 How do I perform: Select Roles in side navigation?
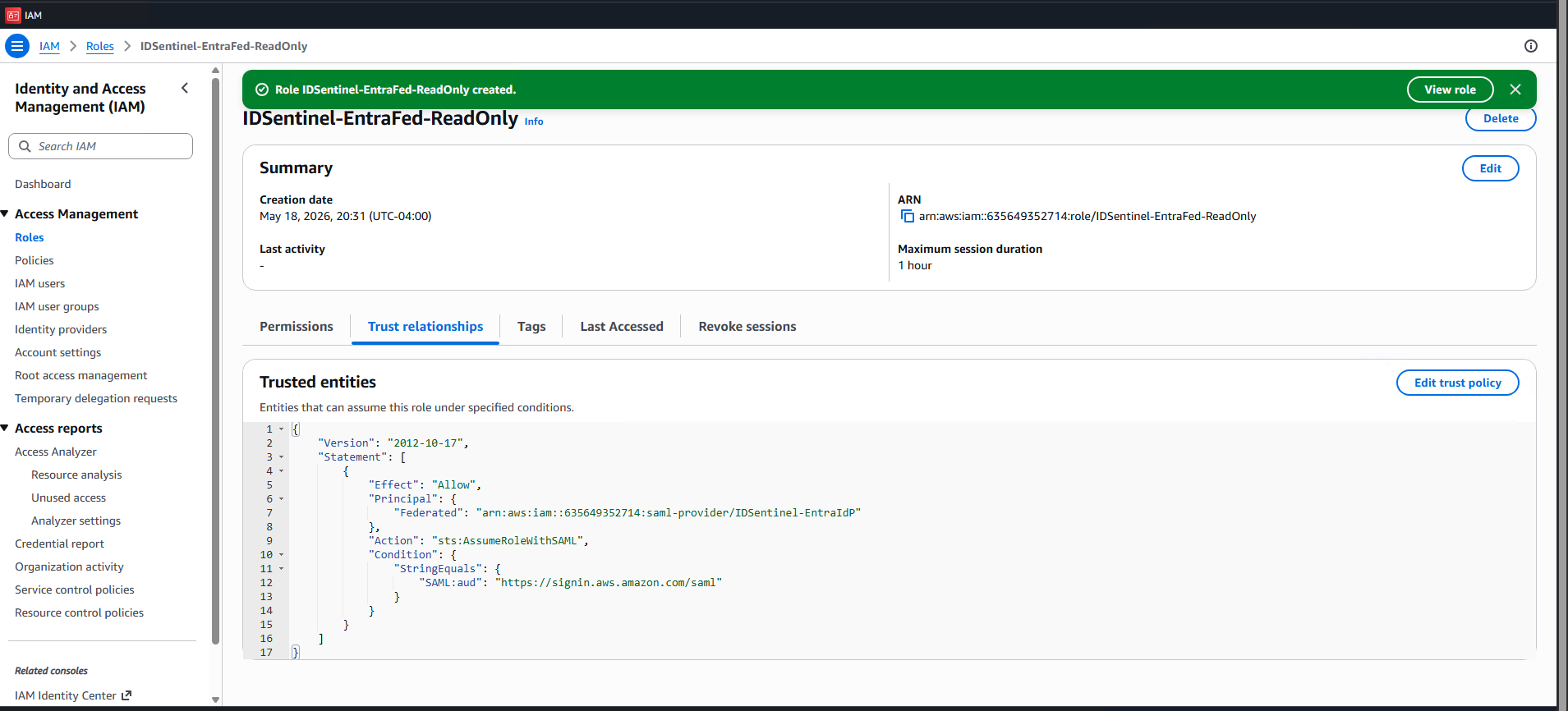coord(30,237)
